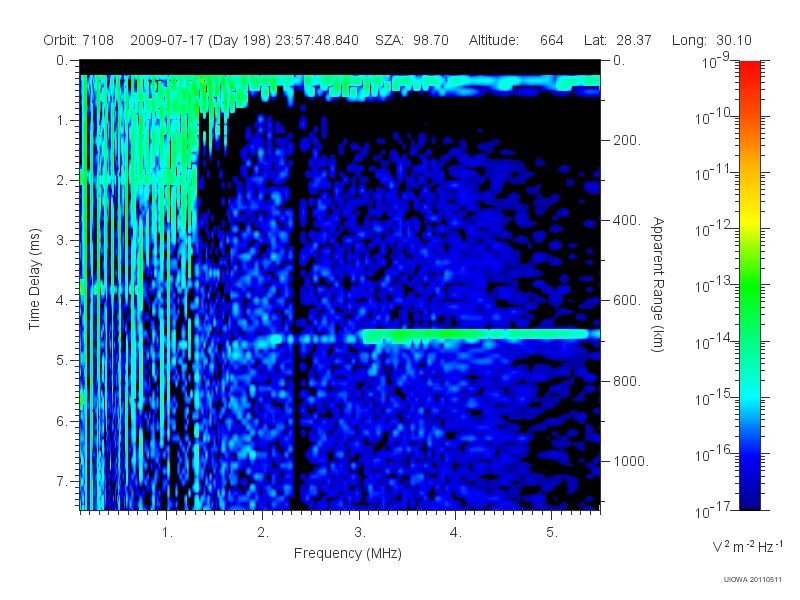Click the 10^-17 color scale label
The width and height of the screenshot is (800, 600).
[714, 510]
